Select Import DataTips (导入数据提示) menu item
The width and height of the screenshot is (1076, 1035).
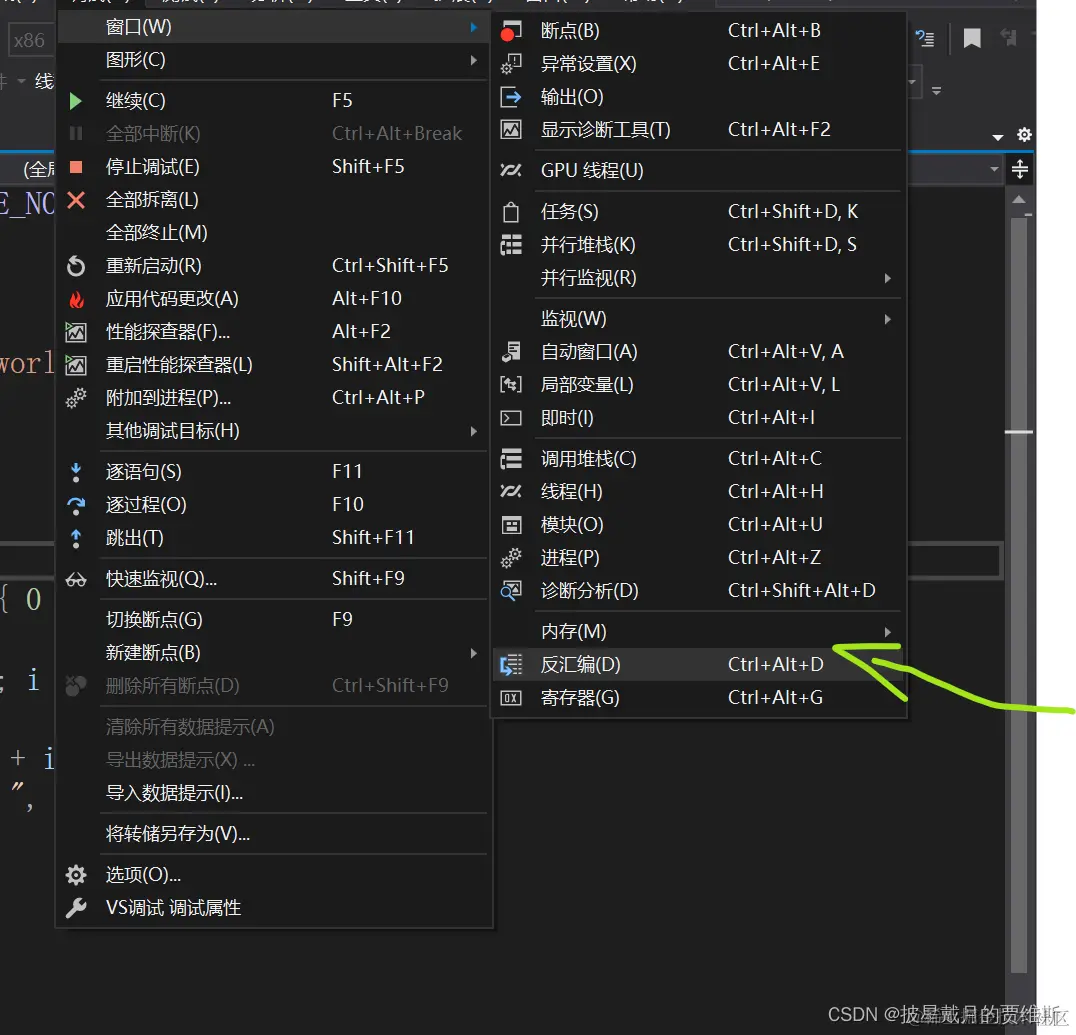click(x=273, y=793)
